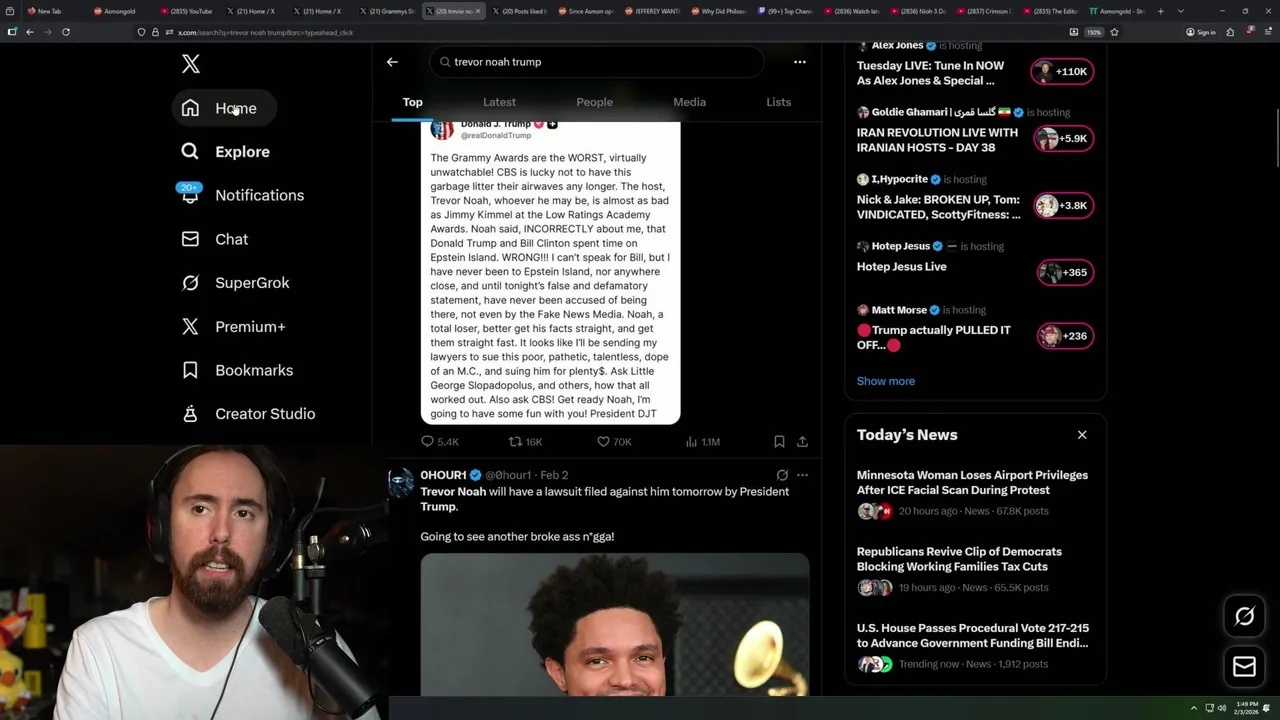Viewport: 1280px width, 720px height.
Task: Switch to the Top tab
Action: click(412, 102)
